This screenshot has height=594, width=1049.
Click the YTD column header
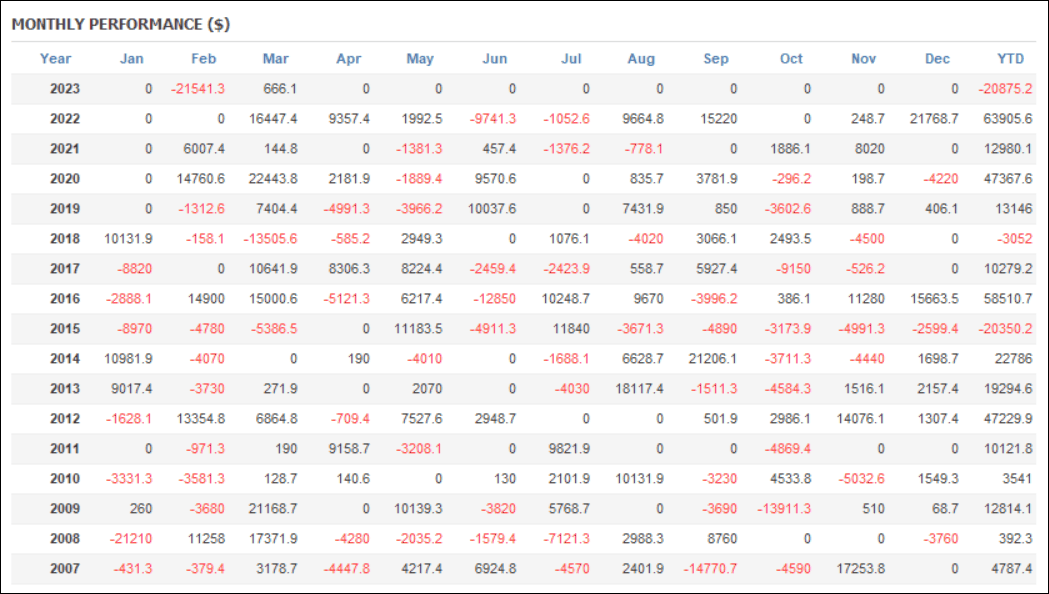[1011, 59]
